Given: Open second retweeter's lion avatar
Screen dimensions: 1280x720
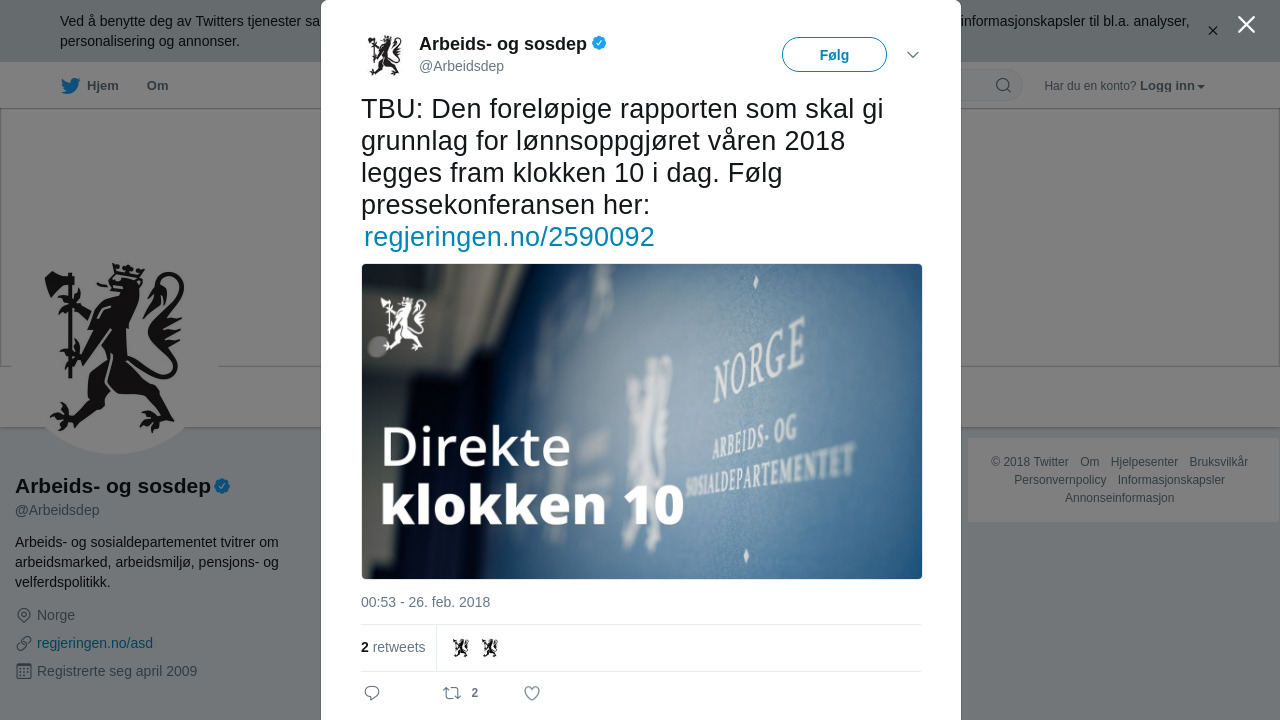Looking at the screenshot, I should [x=489, y=648].
